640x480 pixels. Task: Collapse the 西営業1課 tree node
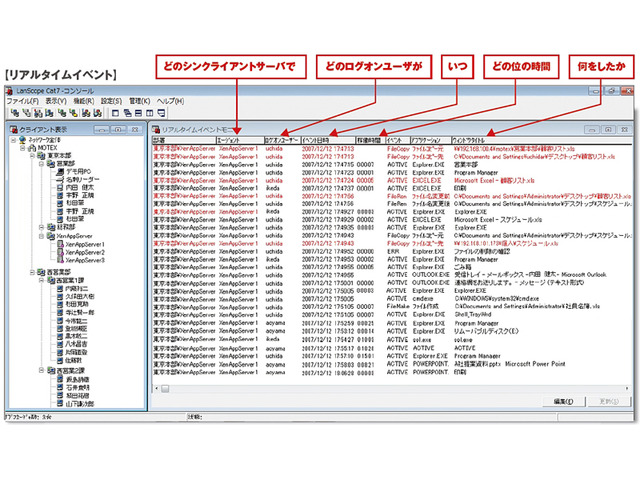click(x=41, y=281)
